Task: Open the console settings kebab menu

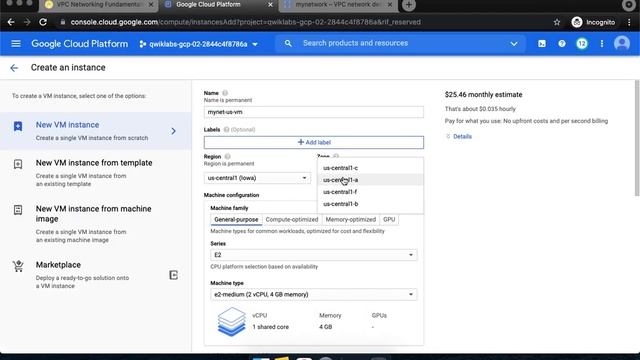Action: coord(602,44)
